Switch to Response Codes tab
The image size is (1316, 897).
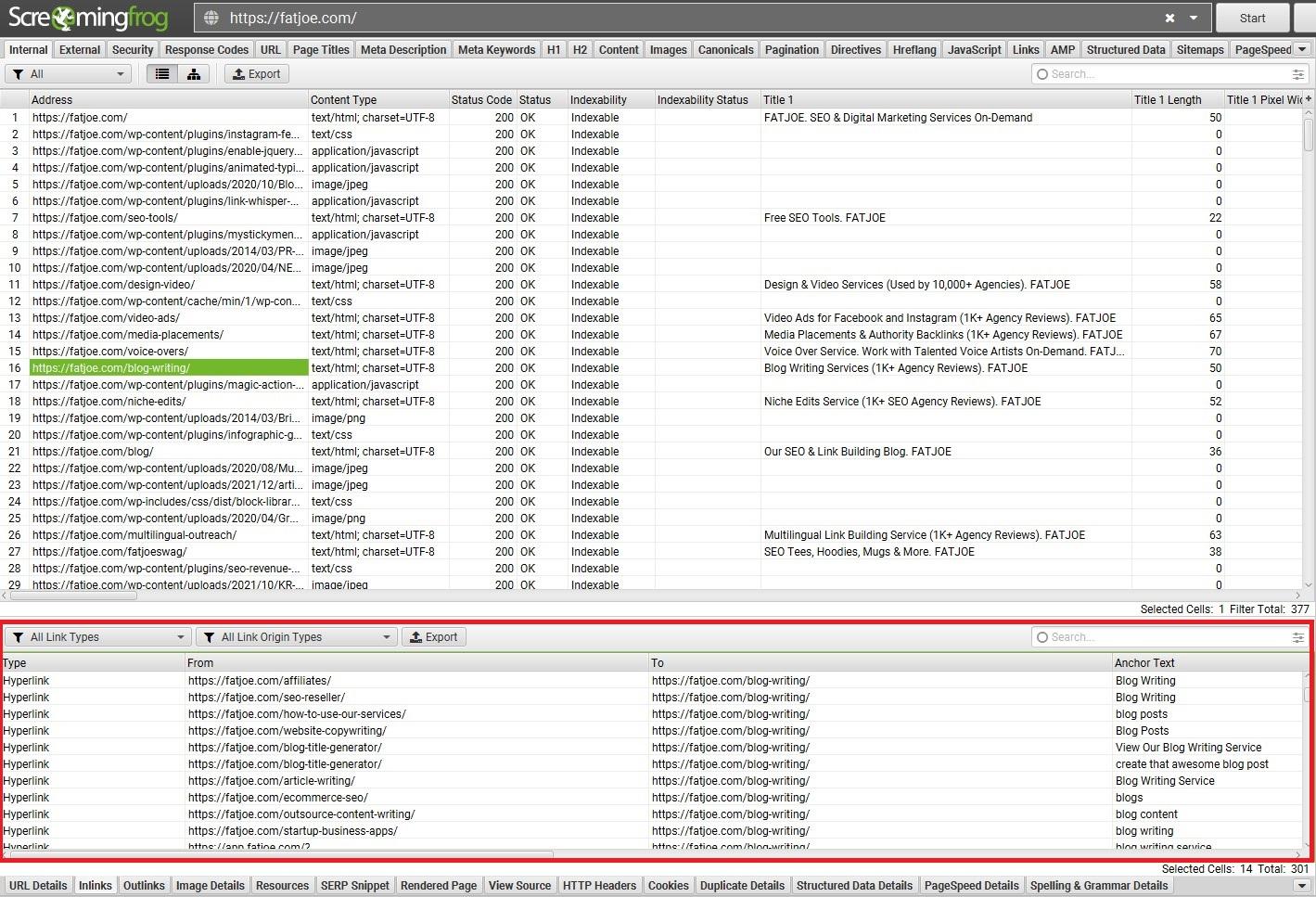coord(207,50)
